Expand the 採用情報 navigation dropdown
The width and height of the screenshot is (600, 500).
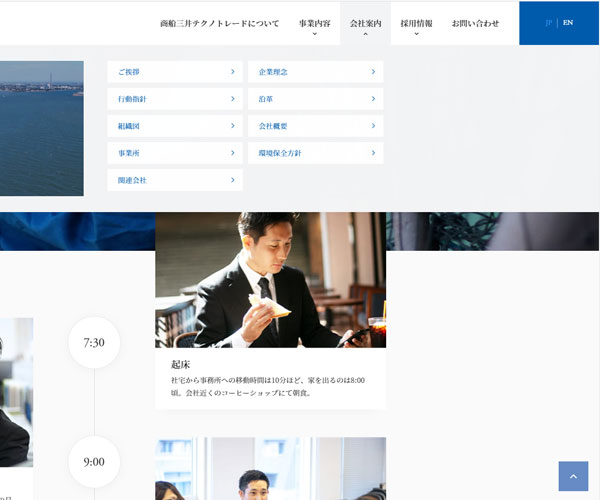[416, 24]
